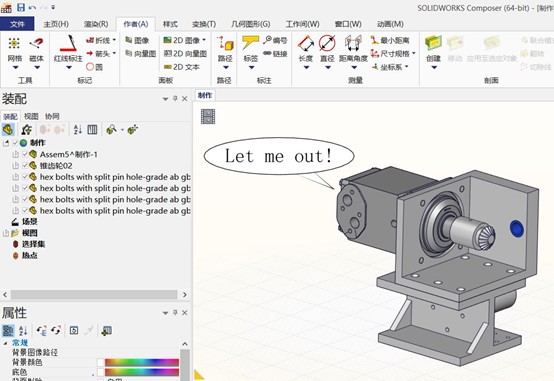
Task: Switch to 视图 tab in assembly panel
Action: [x=31, y=116]
